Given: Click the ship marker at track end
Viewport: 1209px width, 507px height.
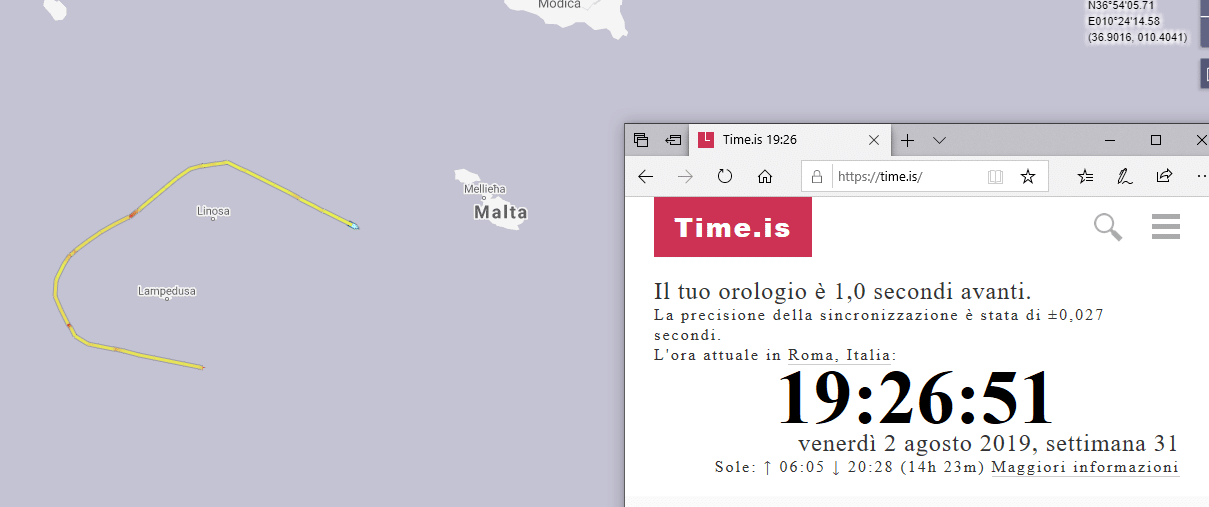Looking at the screenshot, I should pos(354,226).
